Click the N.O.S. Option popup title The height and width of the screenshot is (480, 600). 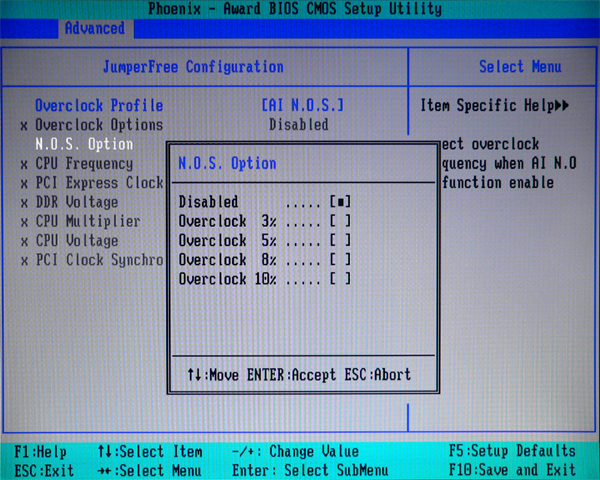pos(227,163)
